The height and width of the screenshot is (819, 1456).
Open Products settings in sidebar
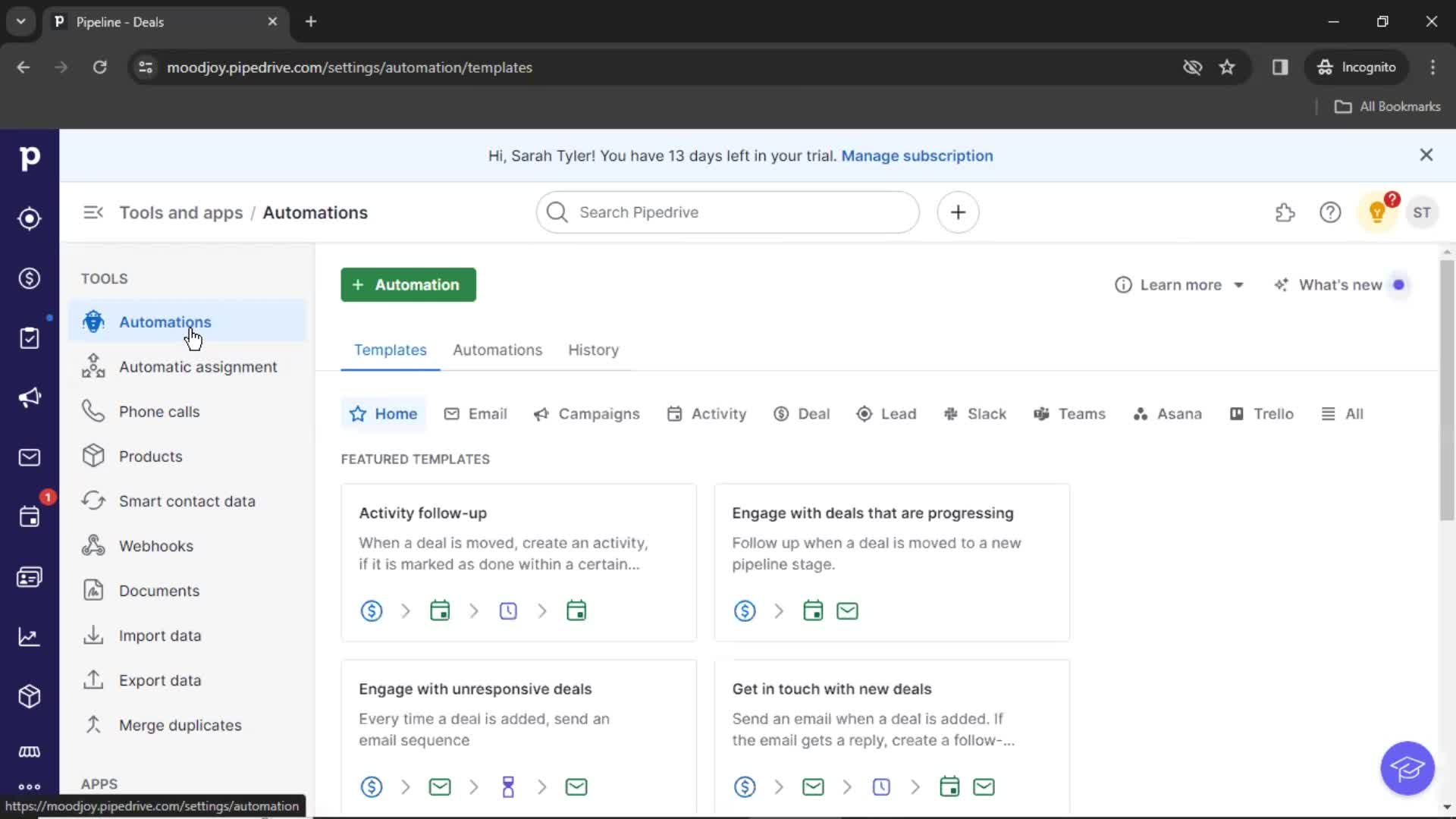tap(187, 457)
